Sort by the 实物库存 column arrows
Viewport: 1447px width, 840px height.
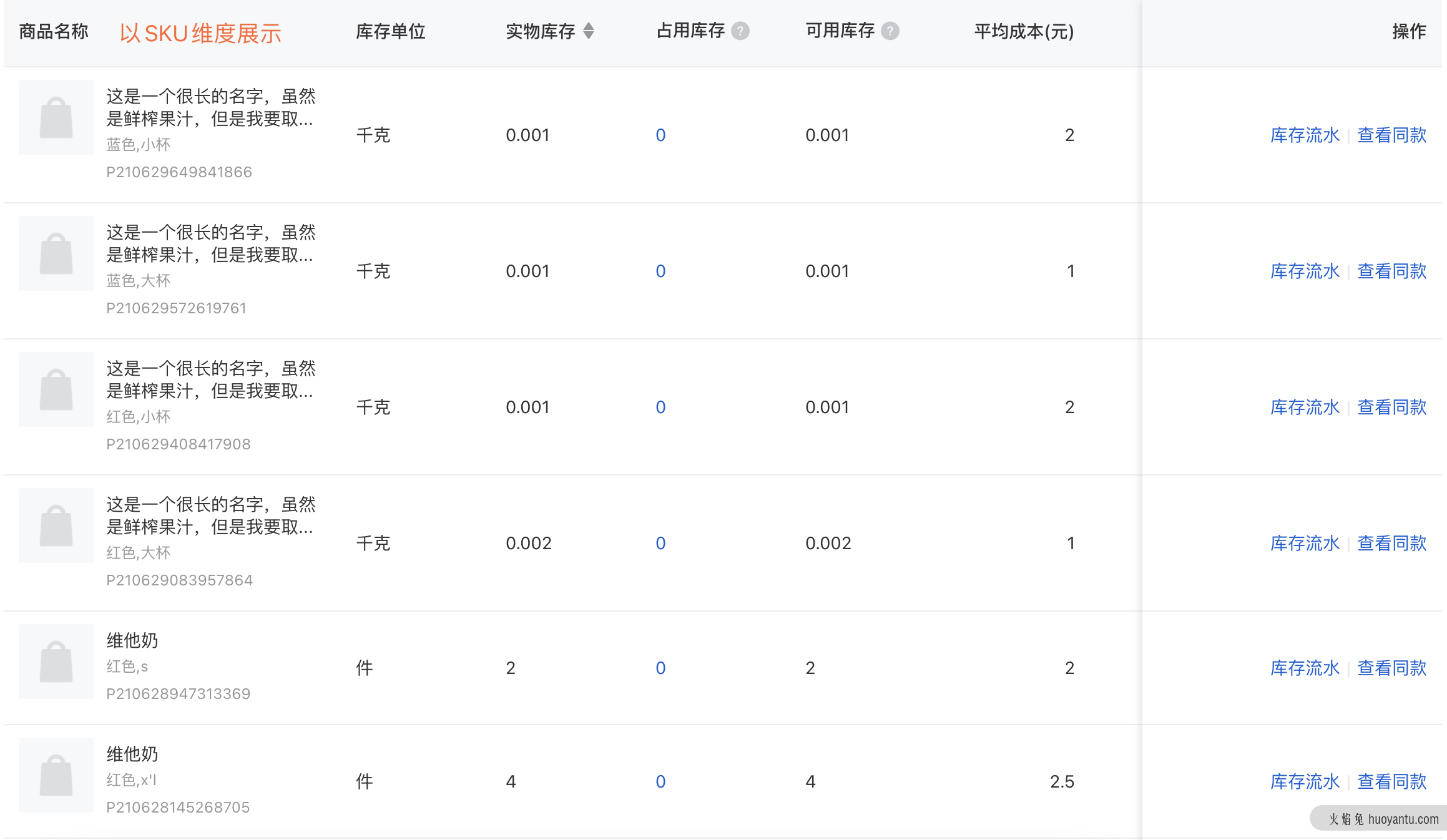pyautogui.click(x=588, y=31)
